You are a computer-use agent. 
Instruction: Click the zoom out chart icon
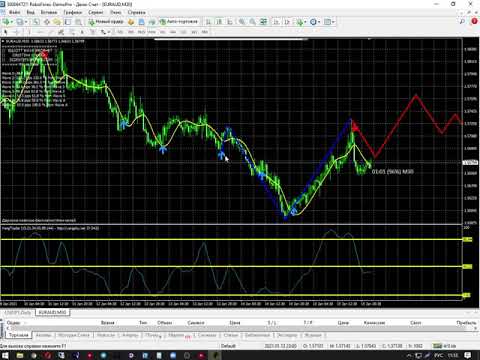pos(253,22)
